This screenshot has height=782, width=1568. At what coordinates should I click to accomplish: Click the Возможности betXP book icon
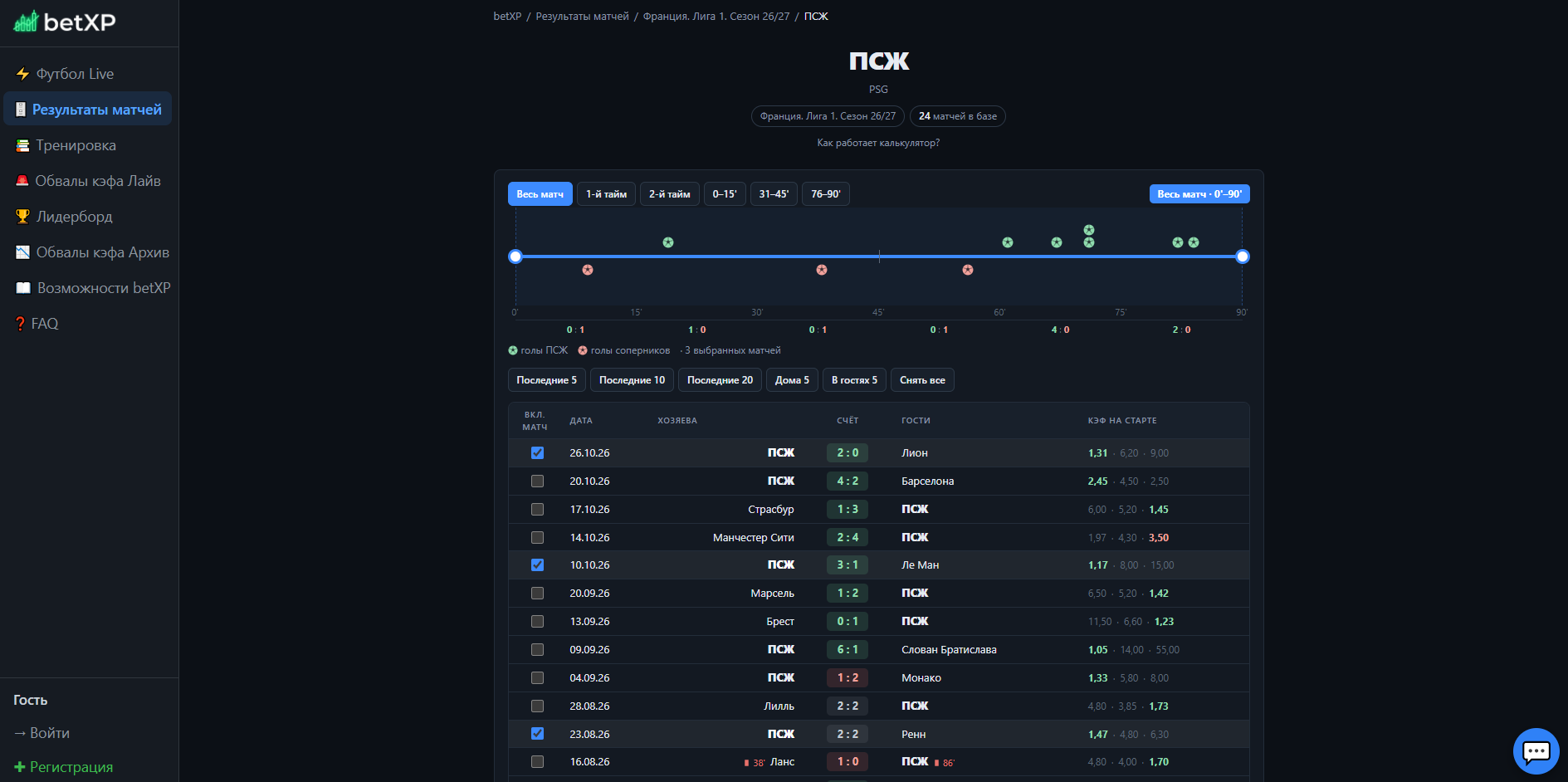[23, 288]
